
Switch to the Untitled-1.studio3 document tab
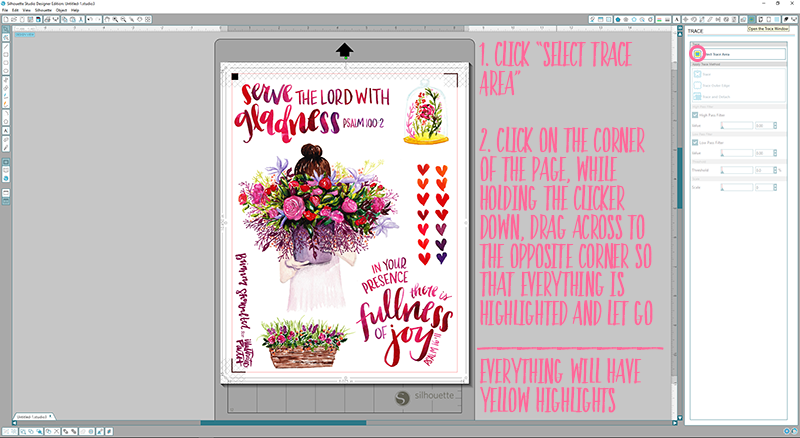tap(35, 417)
